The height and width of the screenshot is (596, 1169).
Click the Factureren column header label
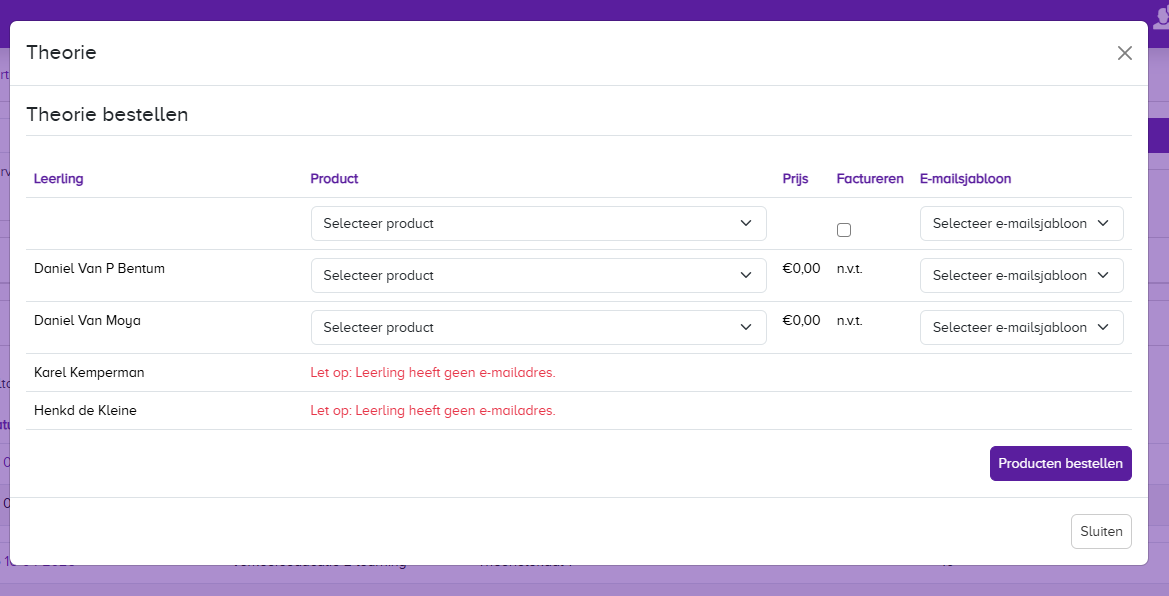(x=870, y=179)
